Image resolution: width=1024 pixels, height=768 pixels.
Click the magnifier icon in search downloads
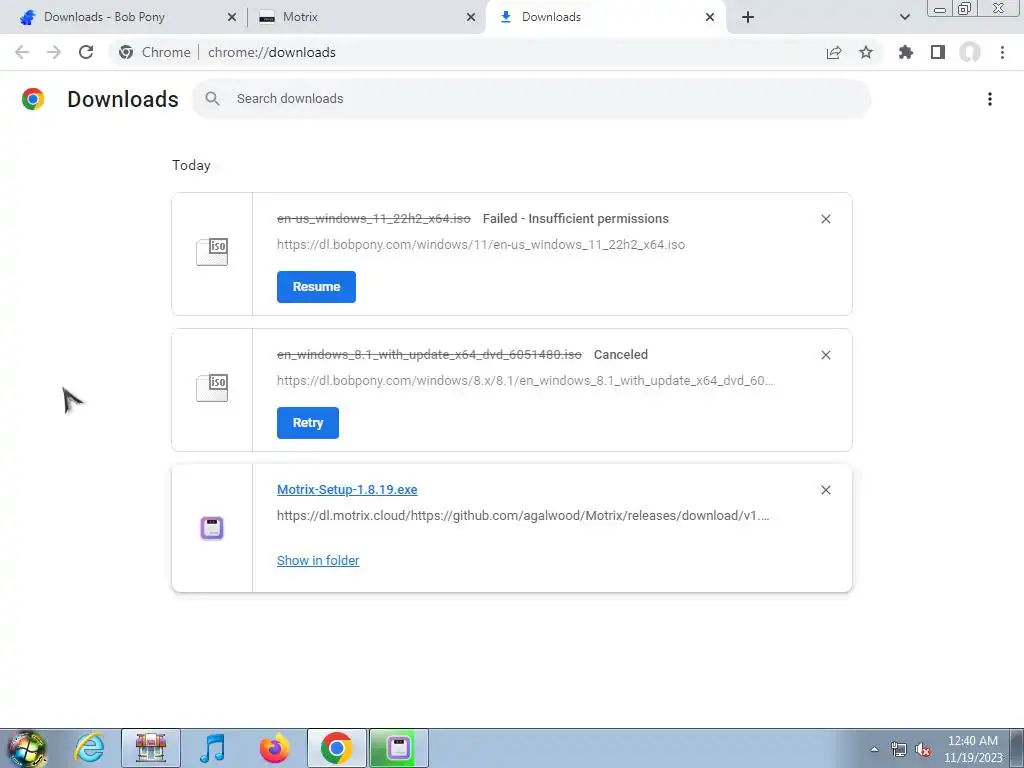pyautogui.click(x=212, y=99)
